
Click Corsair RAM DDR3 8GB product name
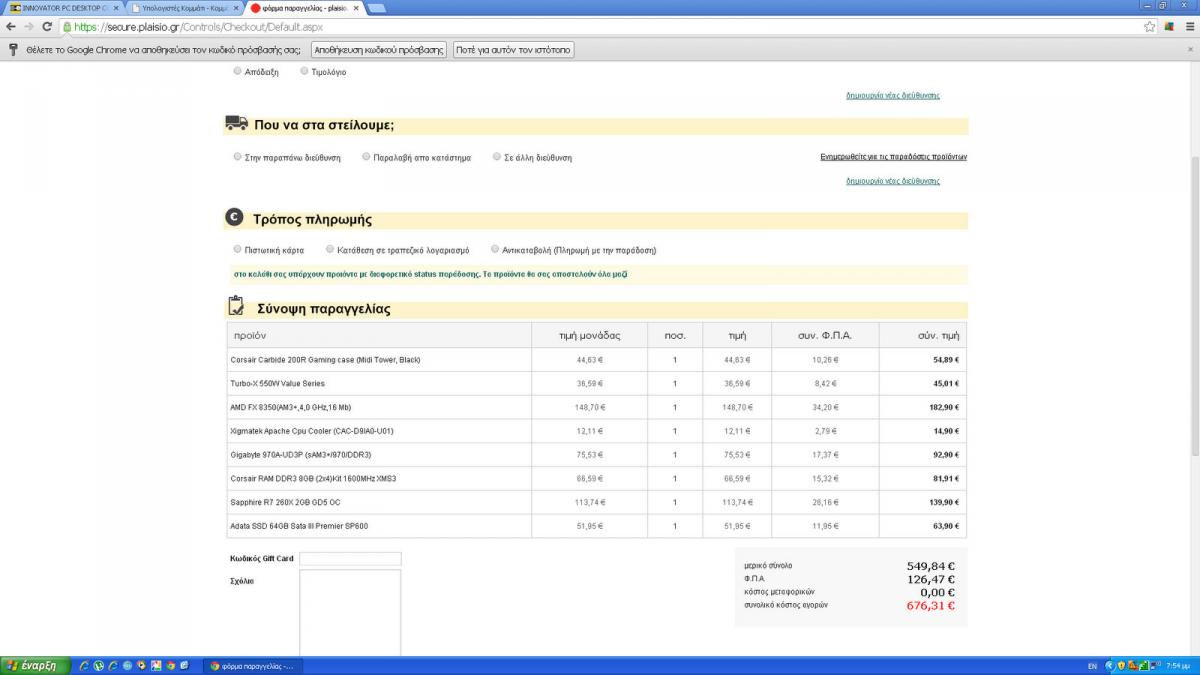click(313, 479)
